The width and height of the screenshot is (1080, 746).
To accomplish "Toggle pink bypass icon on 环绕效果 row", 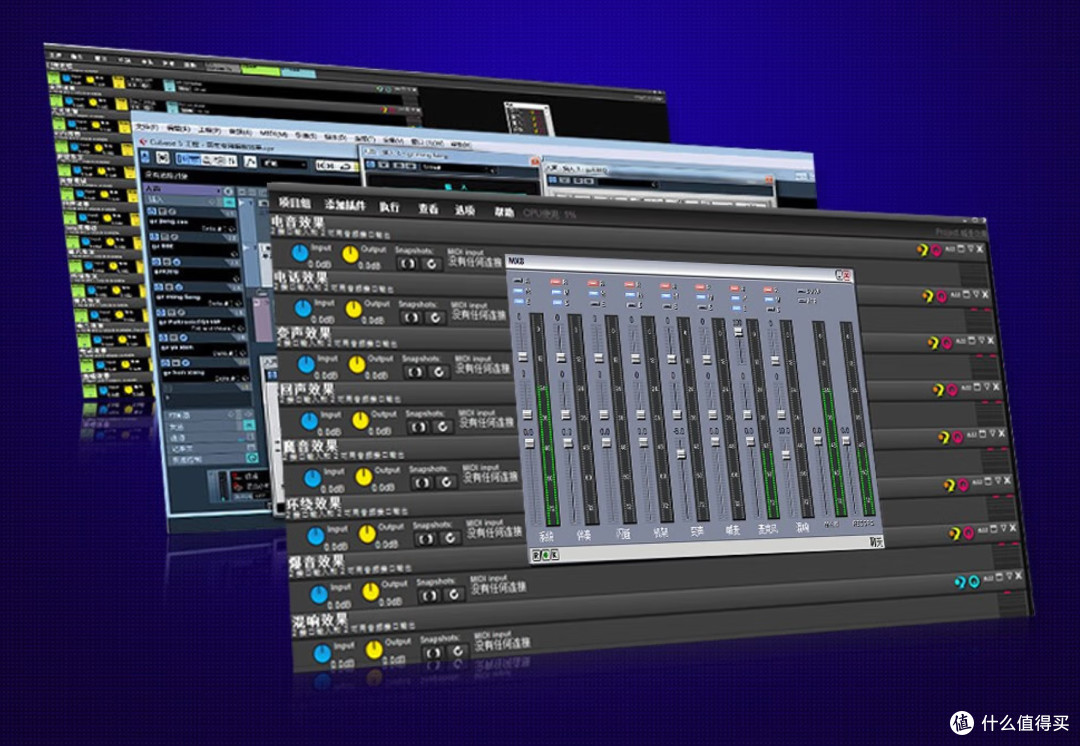I will tap(963, 485).
